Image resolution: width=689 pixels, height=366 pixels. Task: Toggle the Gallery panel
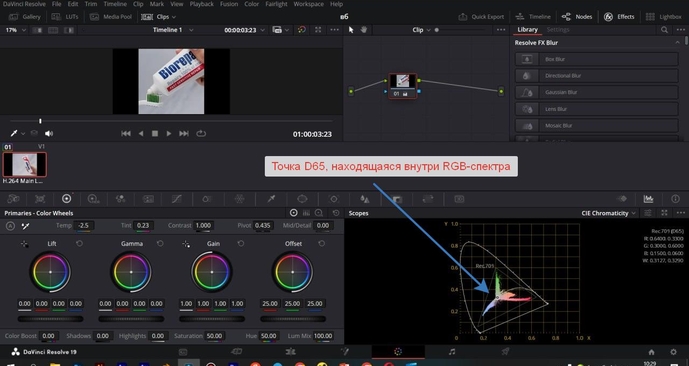(25, 17)
